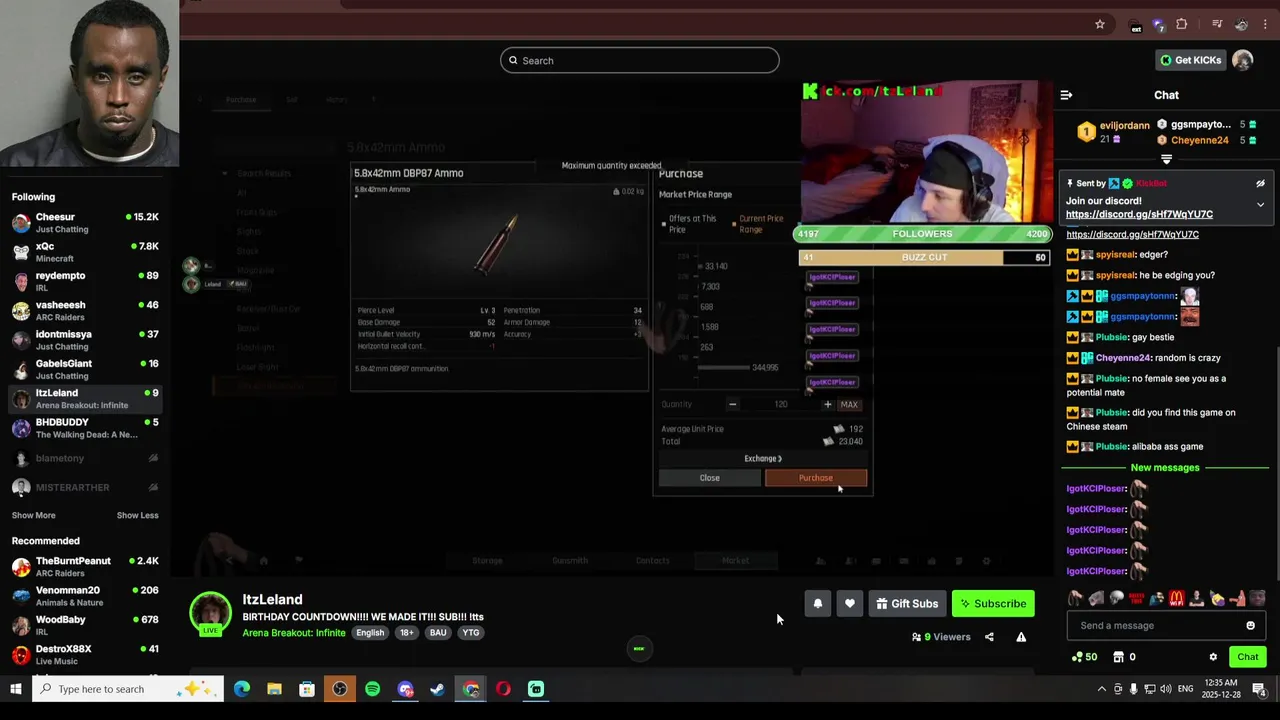
Task: Open chat settings gear
Action: pyautogui.click(x=1213, y=657)
